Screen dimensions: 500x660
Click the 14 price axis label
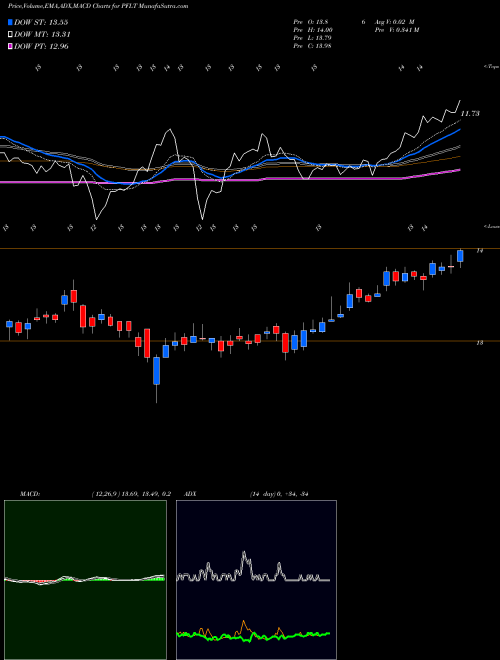[x=479, y=250]
